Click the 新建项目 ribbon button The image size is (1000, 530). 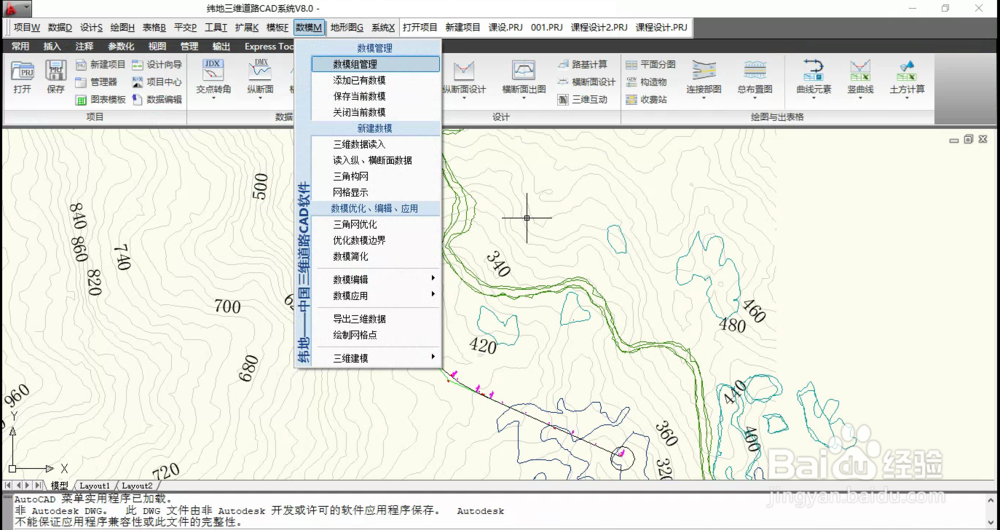101,64
